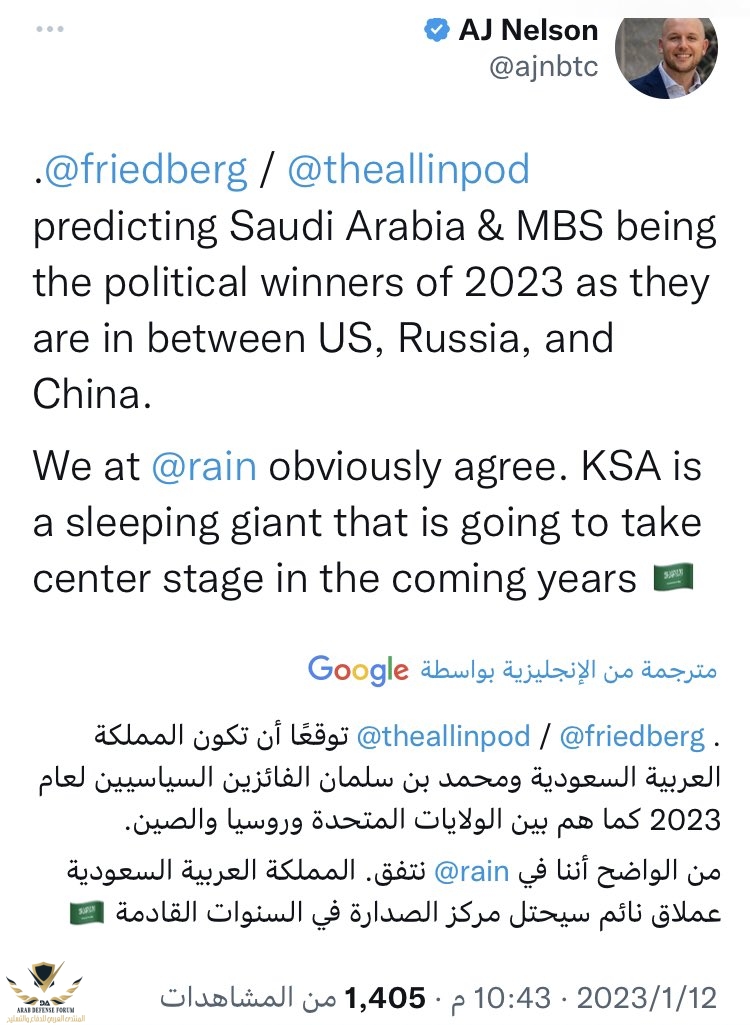This screenshot has width=750, height=1025.
Task: Click the Google logo in translation credit
Action: 358,669
